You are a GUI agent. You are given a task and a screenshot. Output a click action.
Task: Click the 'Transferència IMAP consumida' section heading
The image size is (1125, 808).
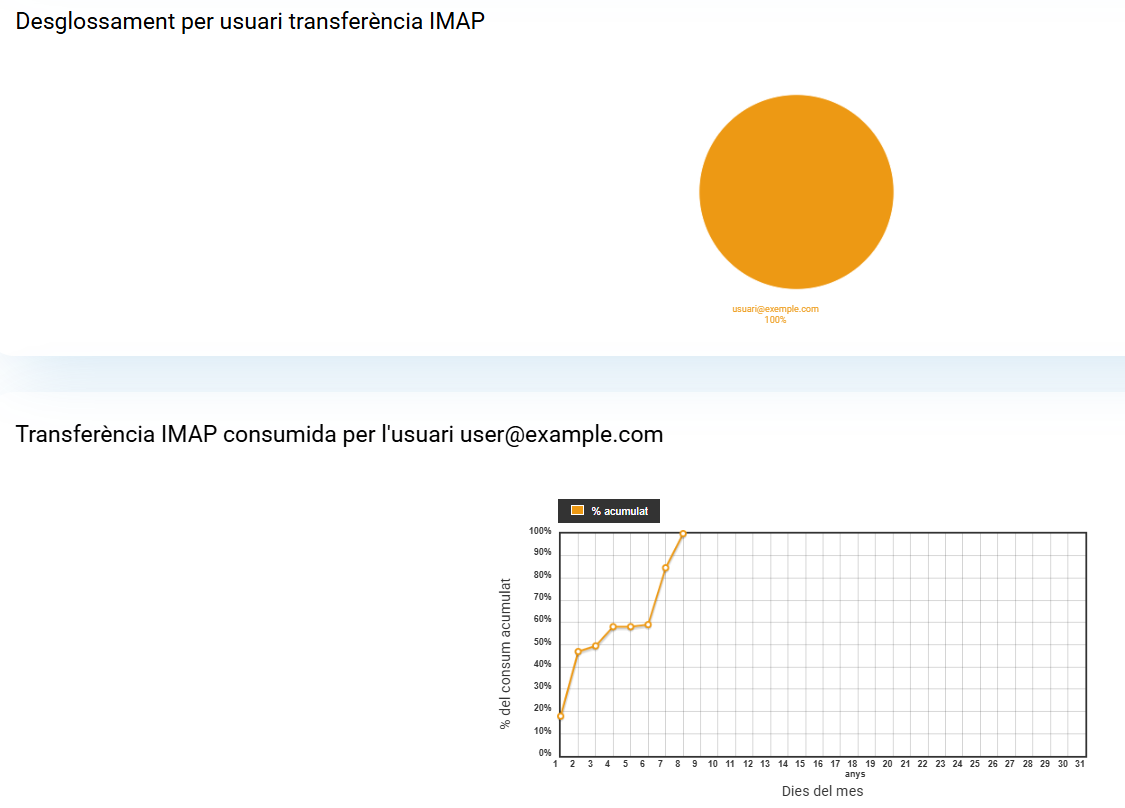coord(339,435)
